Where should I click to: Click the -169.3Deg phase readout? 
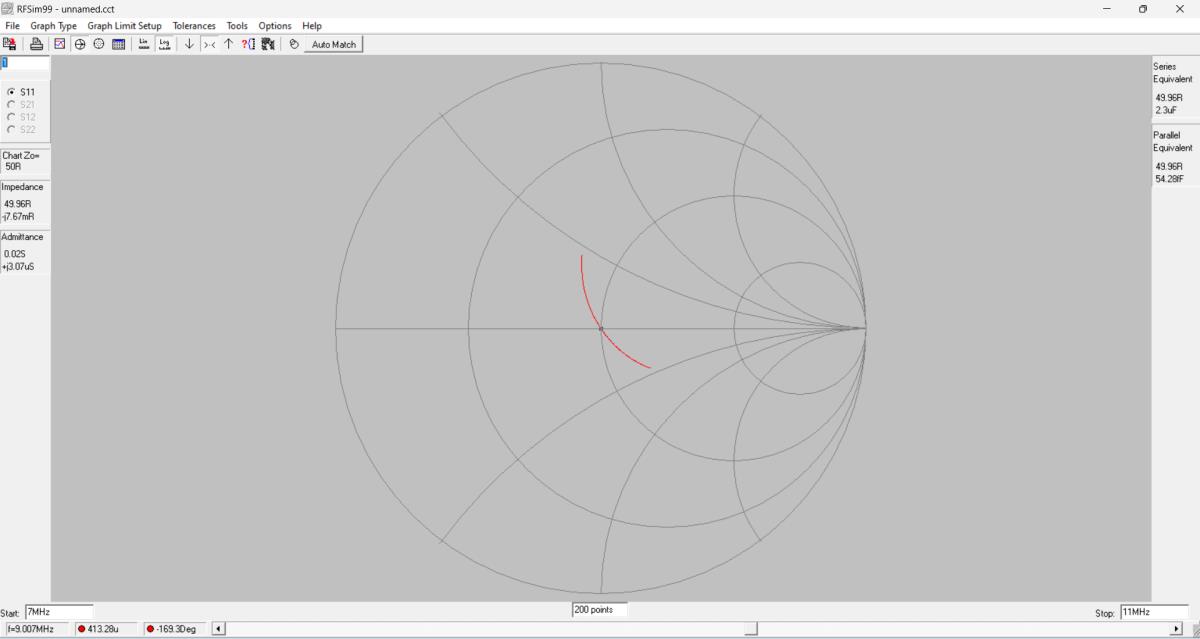click(x=177, y=628)
